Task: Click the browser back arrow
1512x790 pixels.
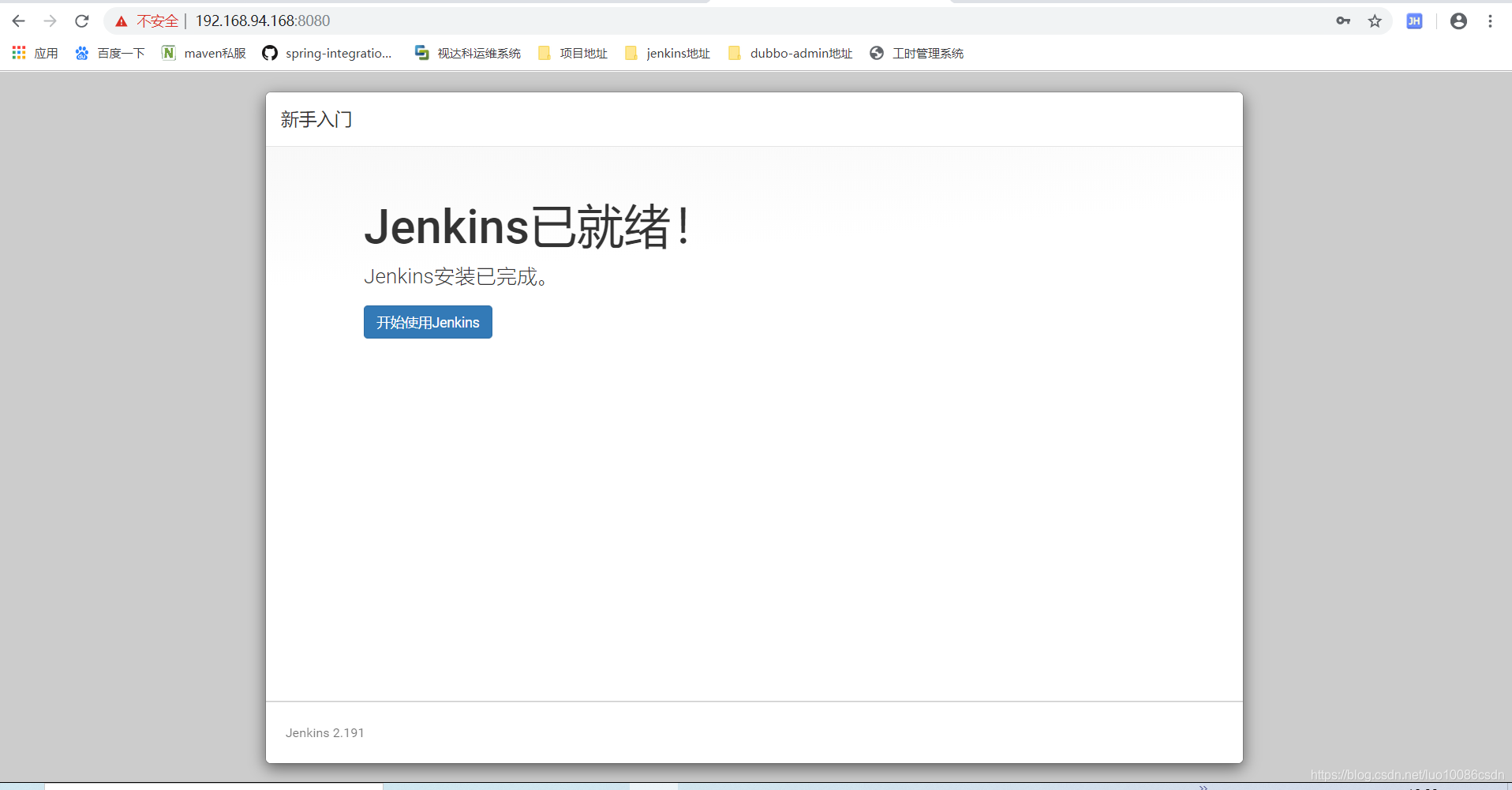Action: pyautogui.click(x=19, y=21)
